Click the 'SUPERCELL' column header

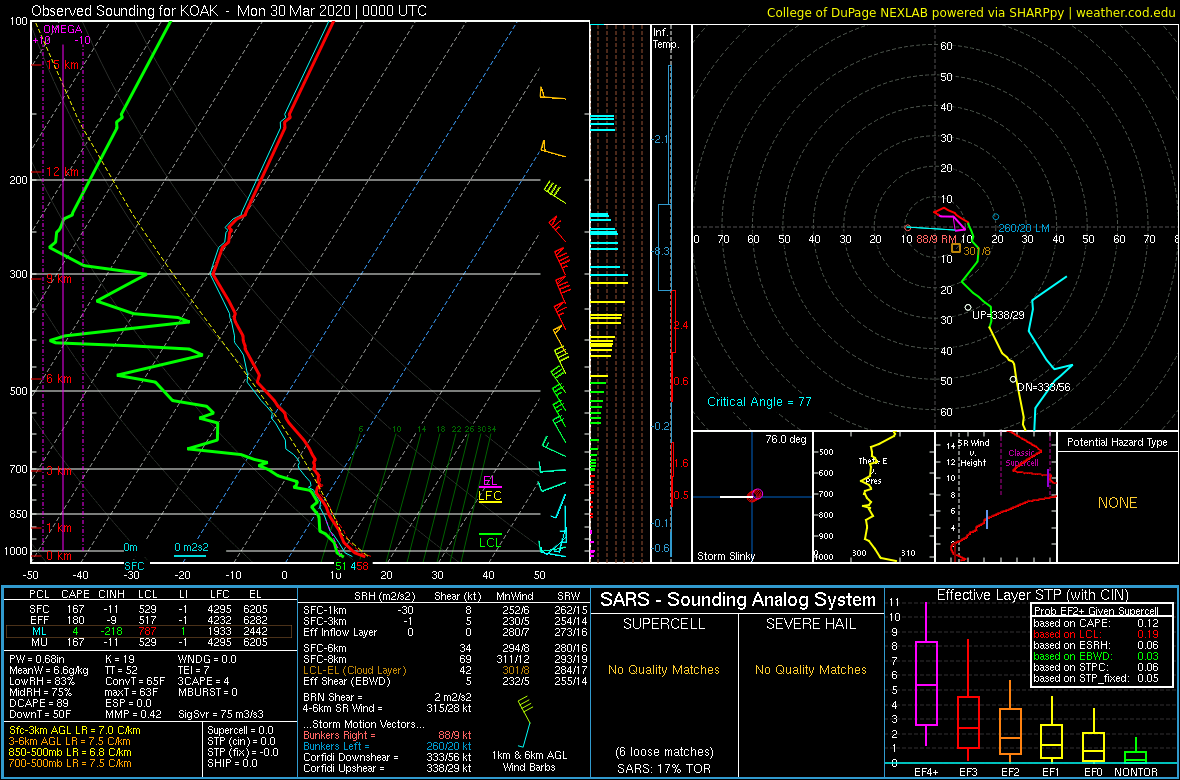(665, 626)
